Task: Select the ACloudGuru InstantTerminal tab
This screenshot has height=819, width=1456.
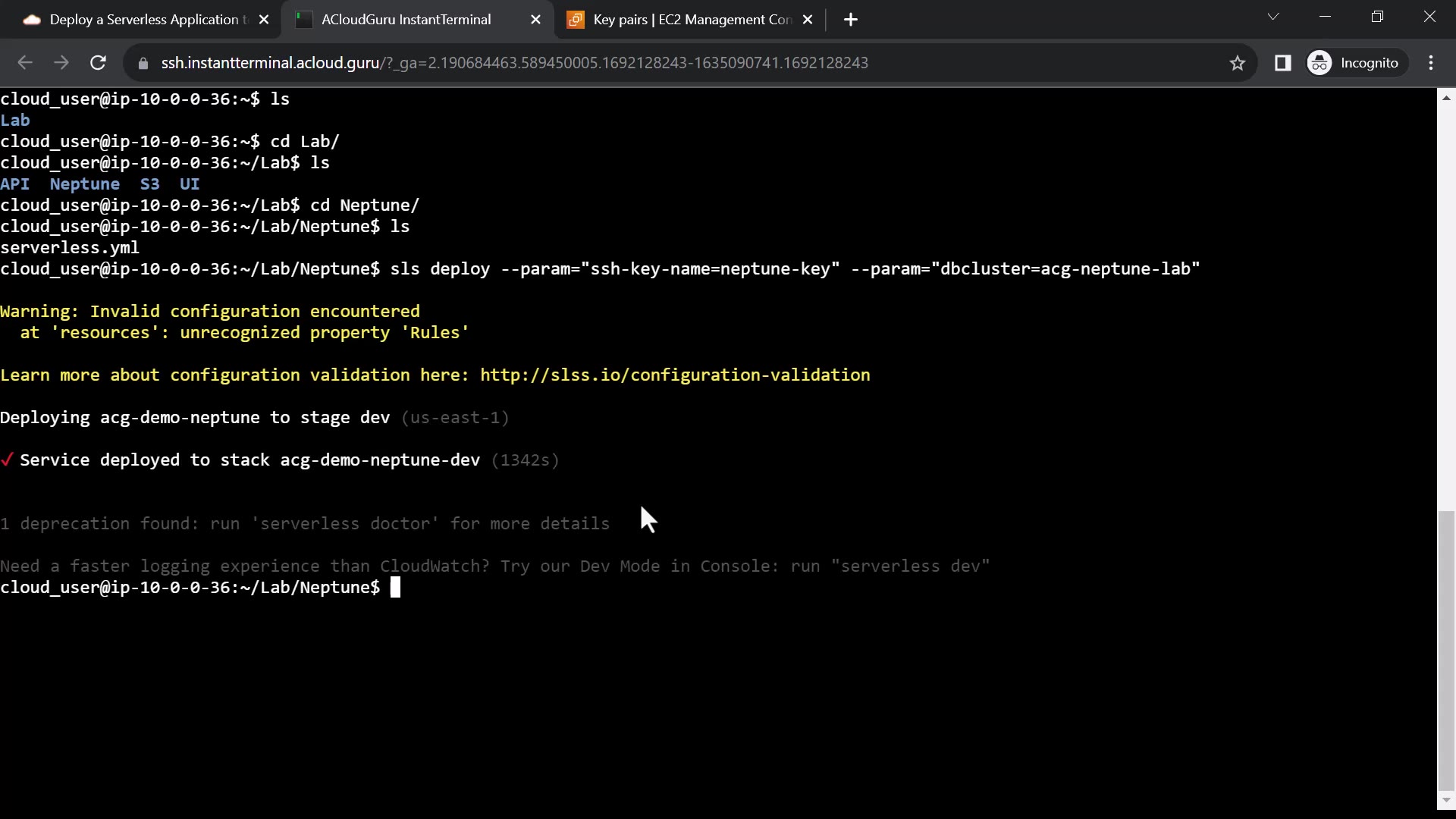Action: click(406, 20)
